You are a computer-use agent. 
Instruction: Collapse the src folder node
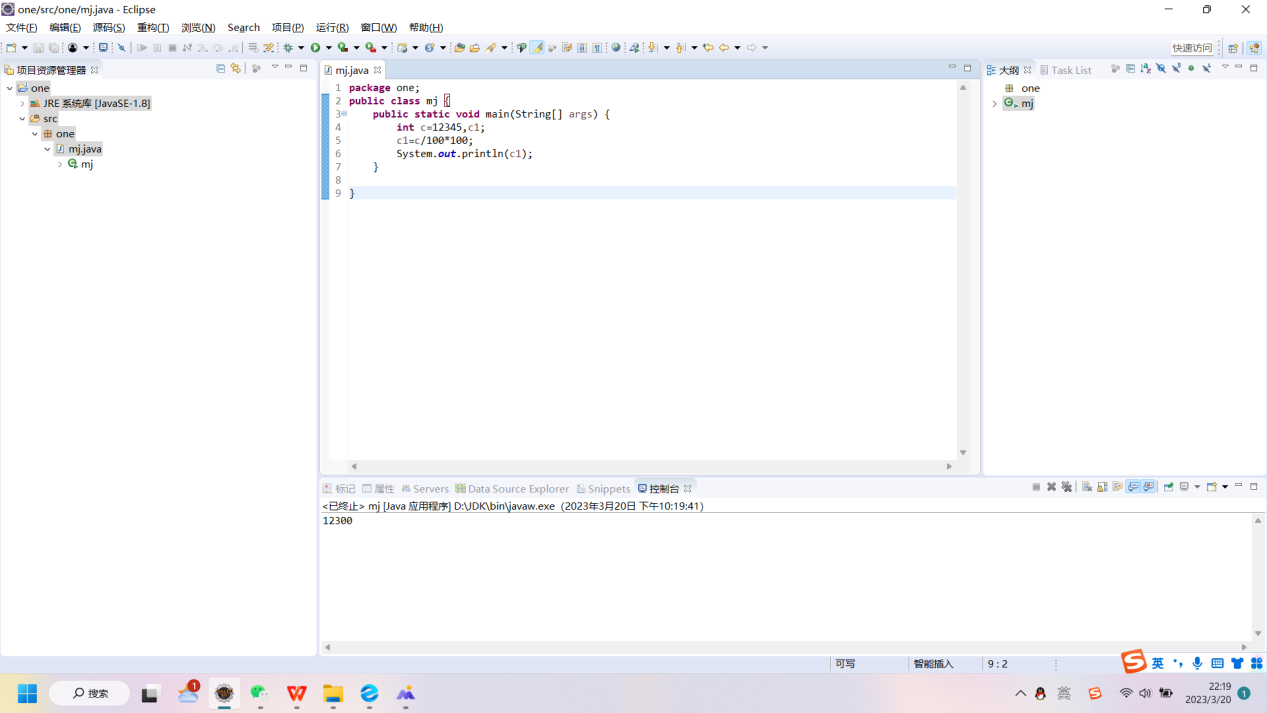[x=22, y=118]
